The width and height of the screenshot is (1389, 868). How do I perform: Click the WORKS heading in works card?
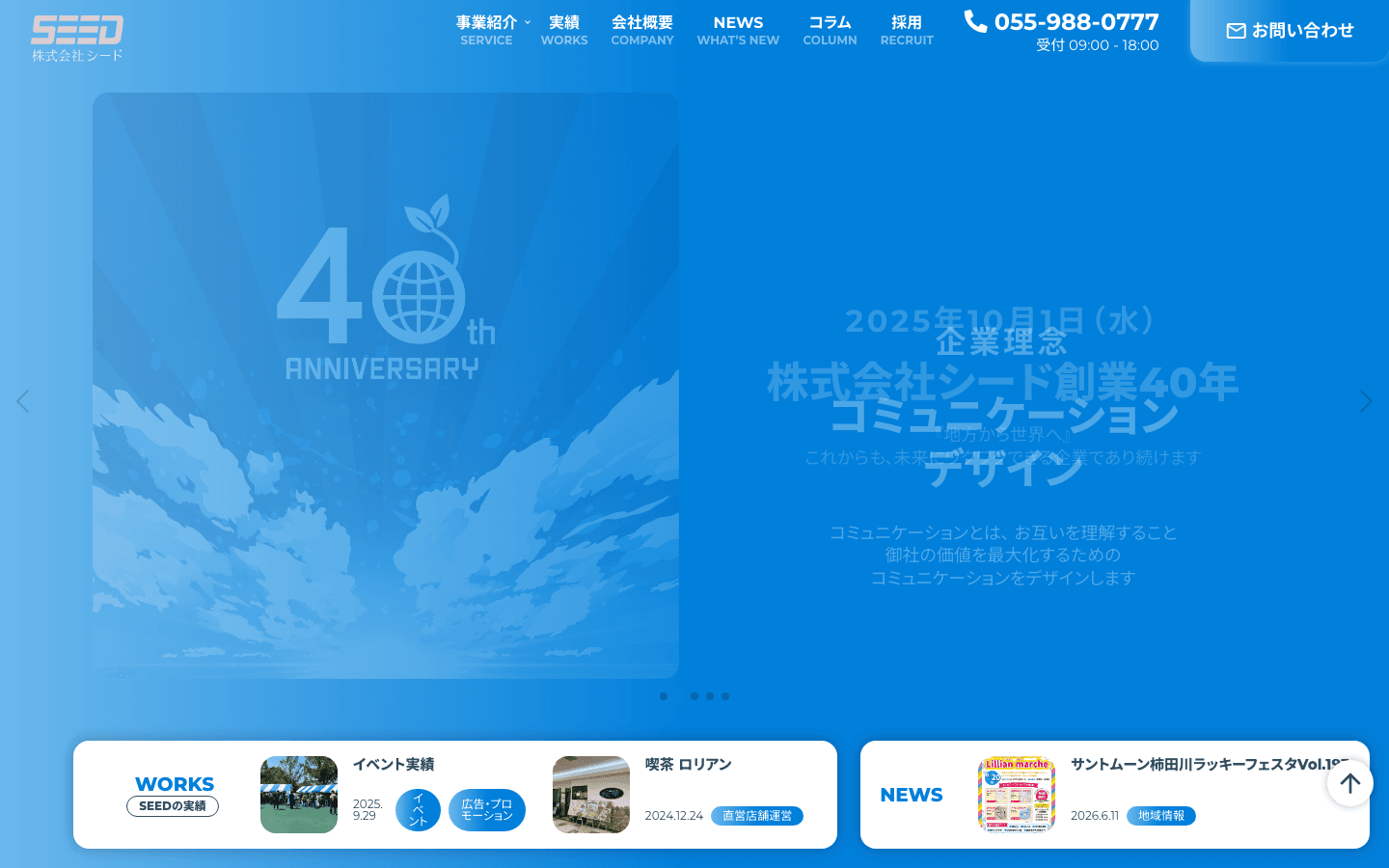[x=175, y=784]
